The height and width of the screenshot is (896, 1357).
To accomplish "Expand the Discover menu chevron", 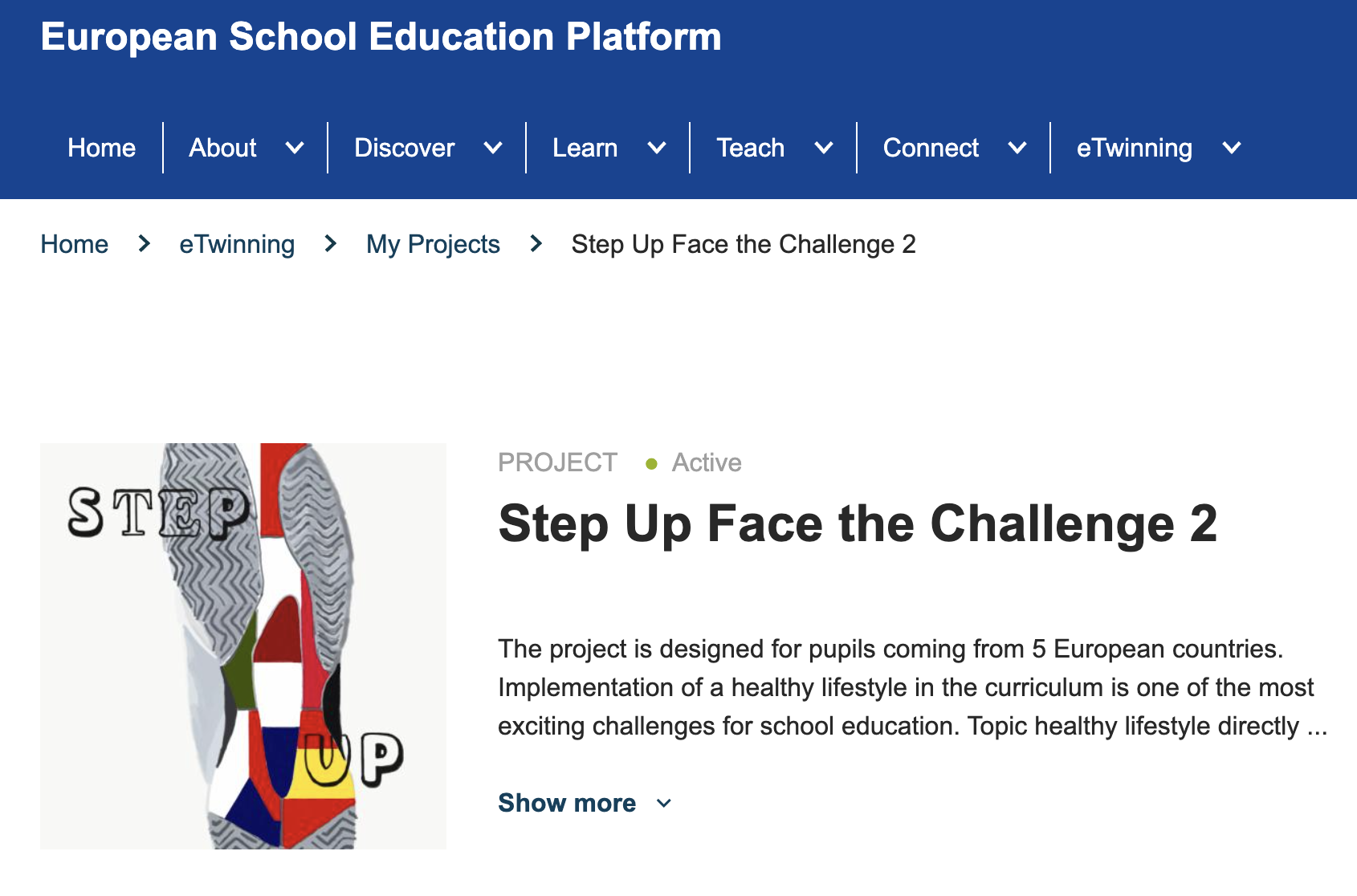I will tap(493, 148).
